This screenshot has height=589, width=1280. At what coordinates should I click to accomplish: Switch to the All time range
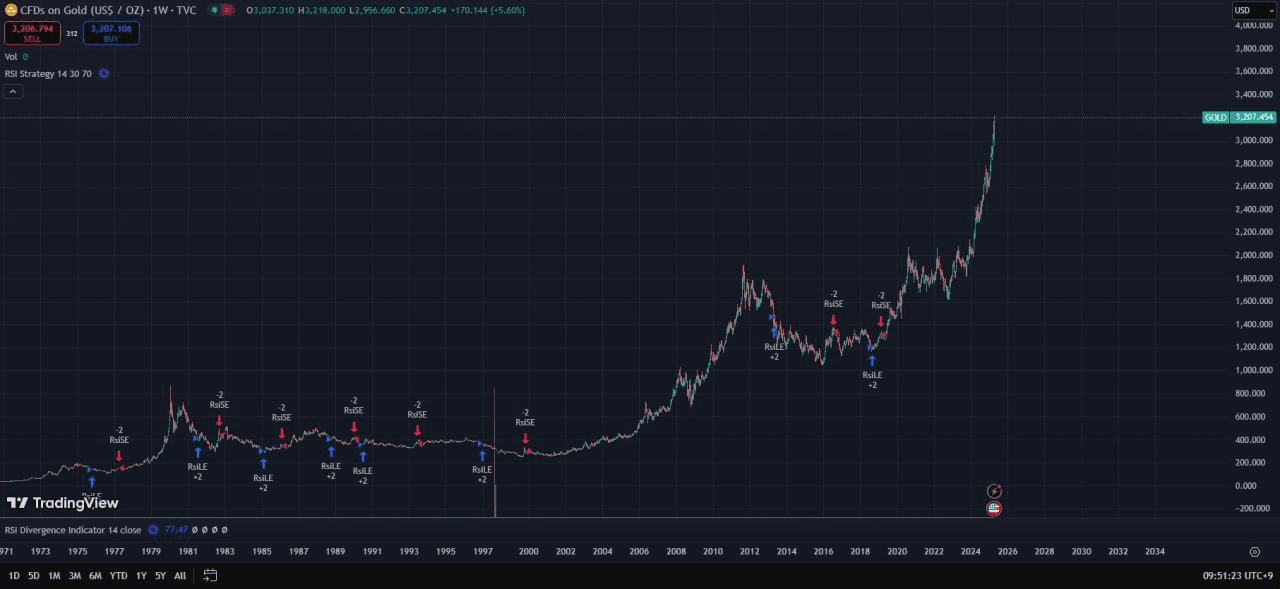click(x=180, y=576)
